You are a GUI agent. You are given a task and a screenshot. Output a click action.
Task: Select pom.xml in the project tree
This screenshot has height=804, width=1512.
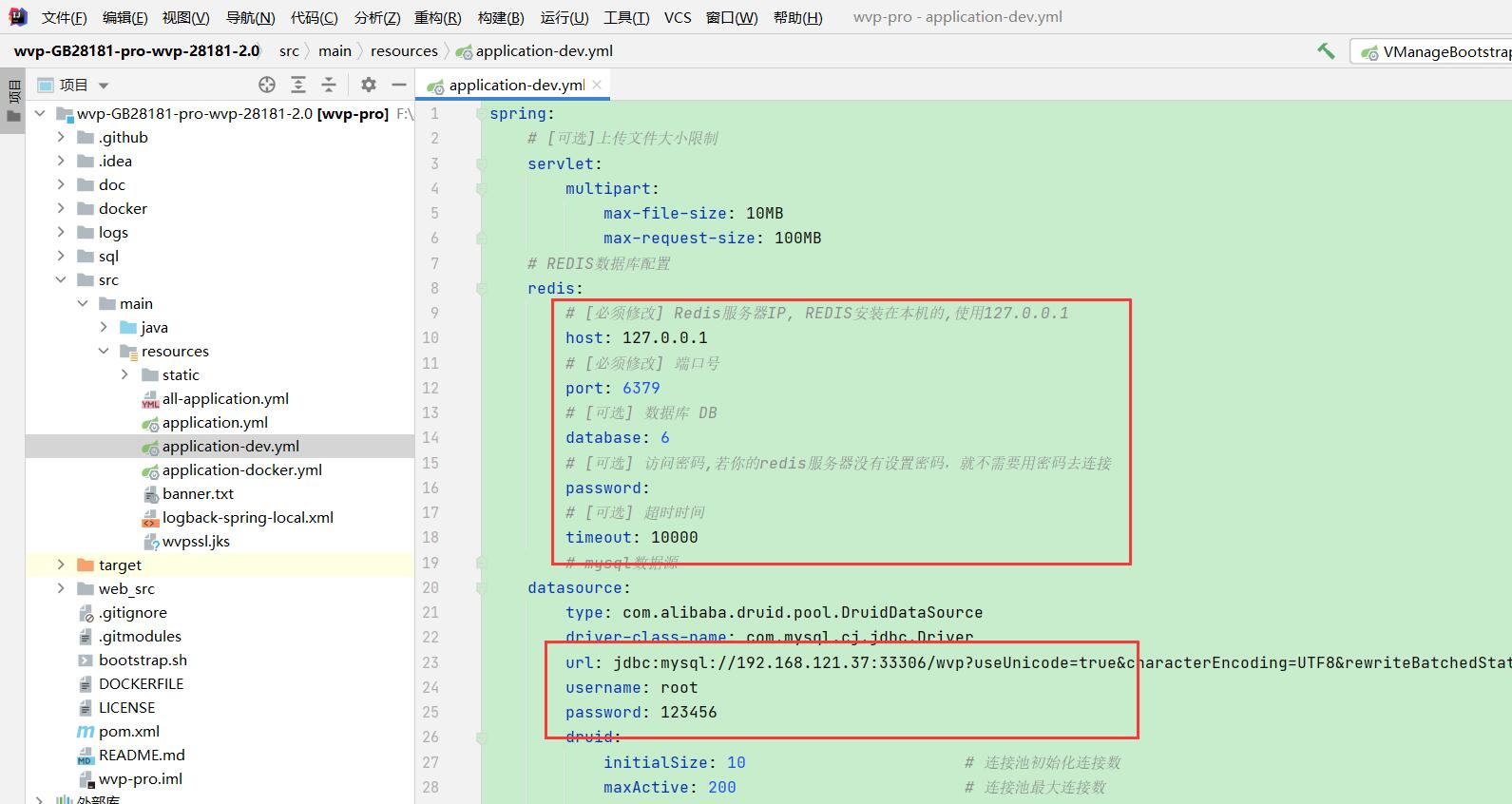128,731
